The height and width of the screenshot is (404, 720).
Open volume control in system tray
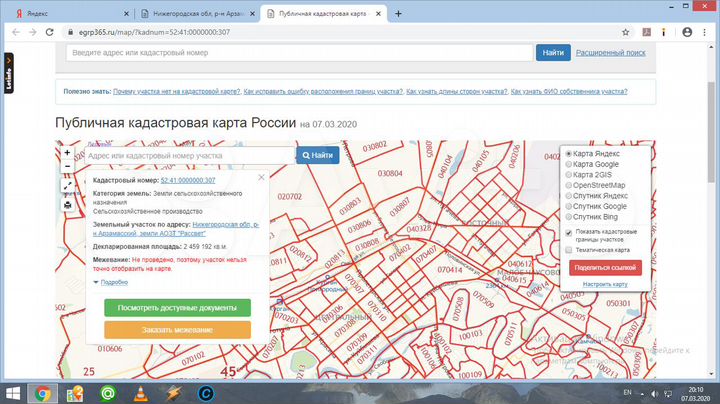click(x=654, y=394)
